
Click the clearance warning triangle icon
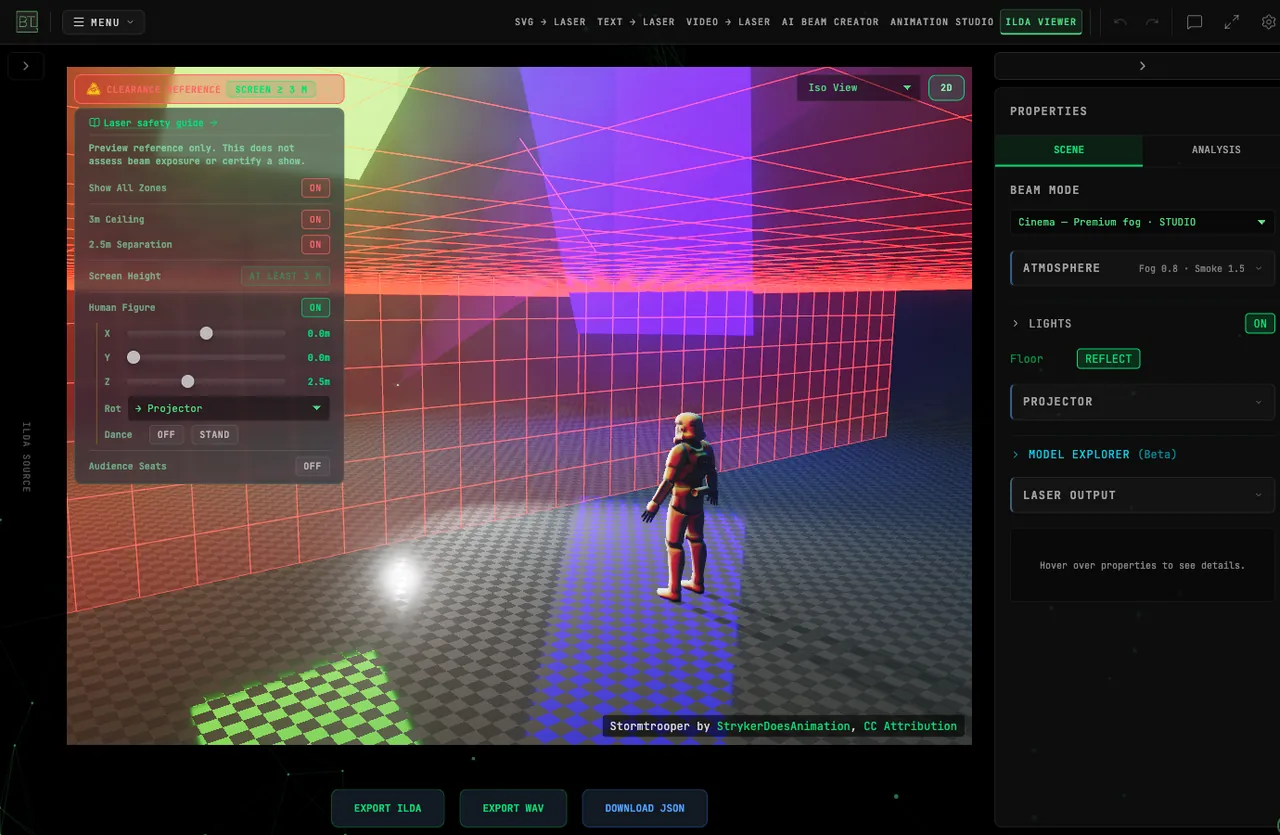point(93,89)
